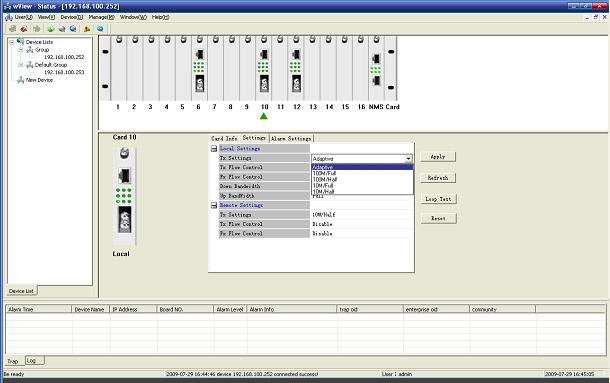This screenshot has height=383, width=610.
Task: Open the Help menu
Action: pyautogui.click(x=160, y=18)
